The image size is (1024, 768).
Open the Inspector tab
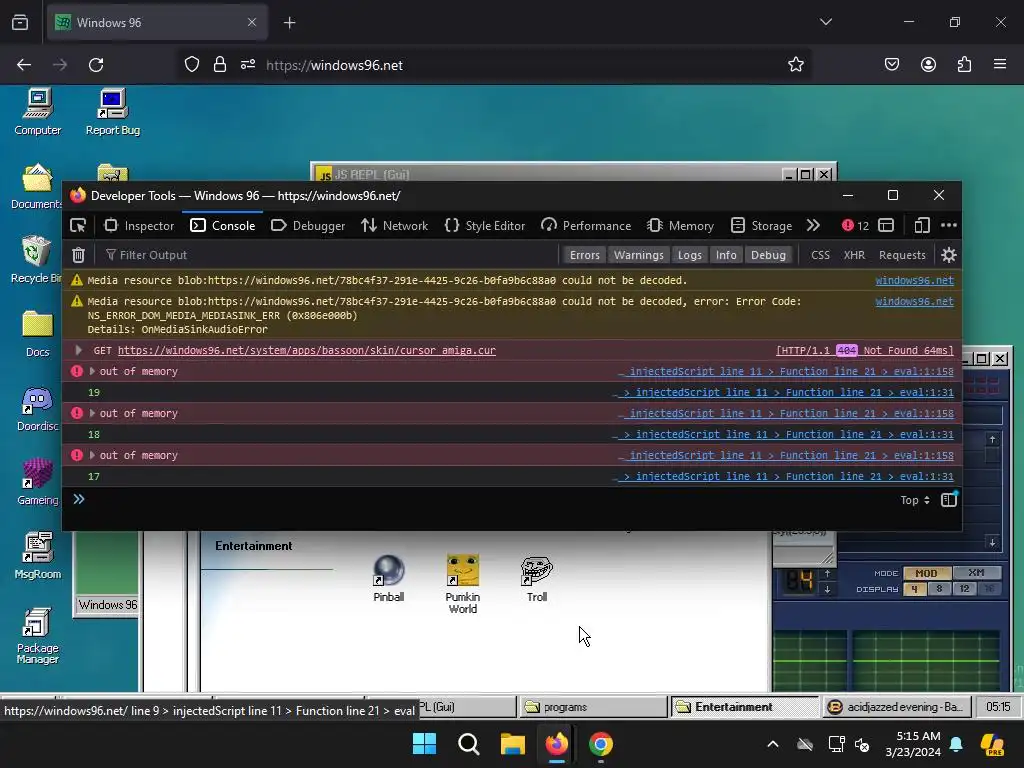(139, 225)
